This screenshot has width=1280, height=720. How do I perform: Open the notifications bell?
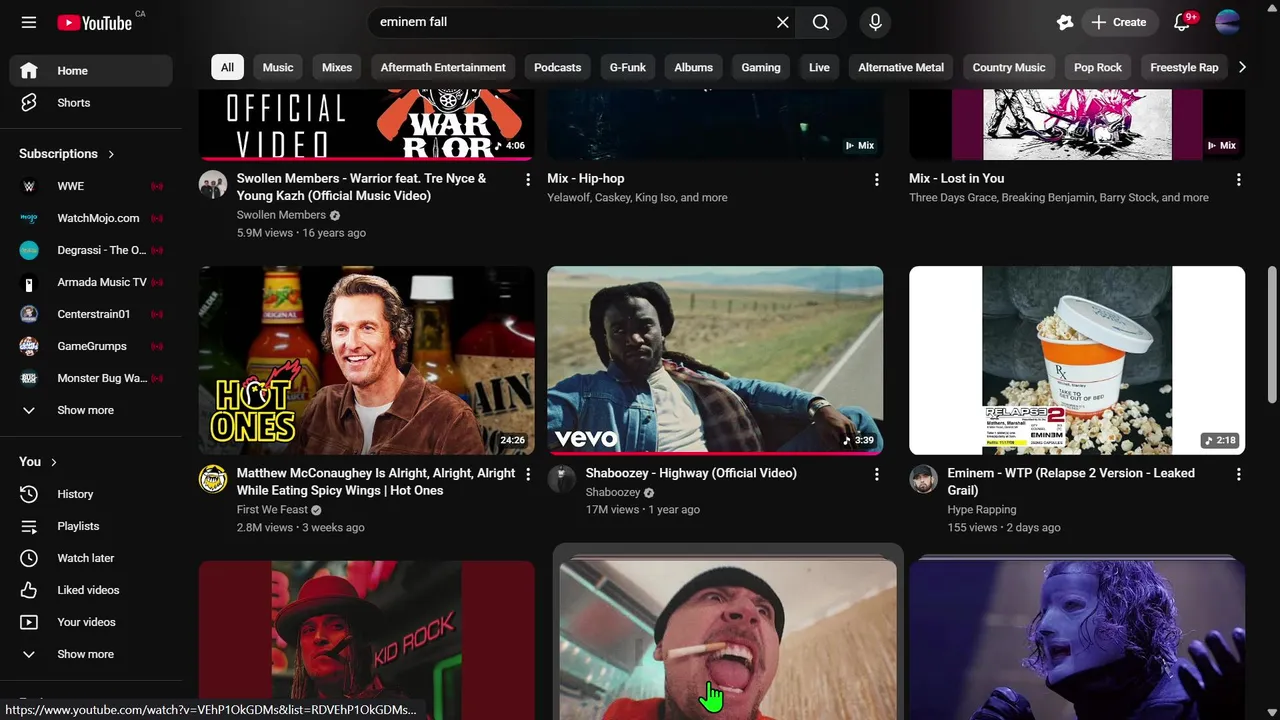[x=1182, y=22]
